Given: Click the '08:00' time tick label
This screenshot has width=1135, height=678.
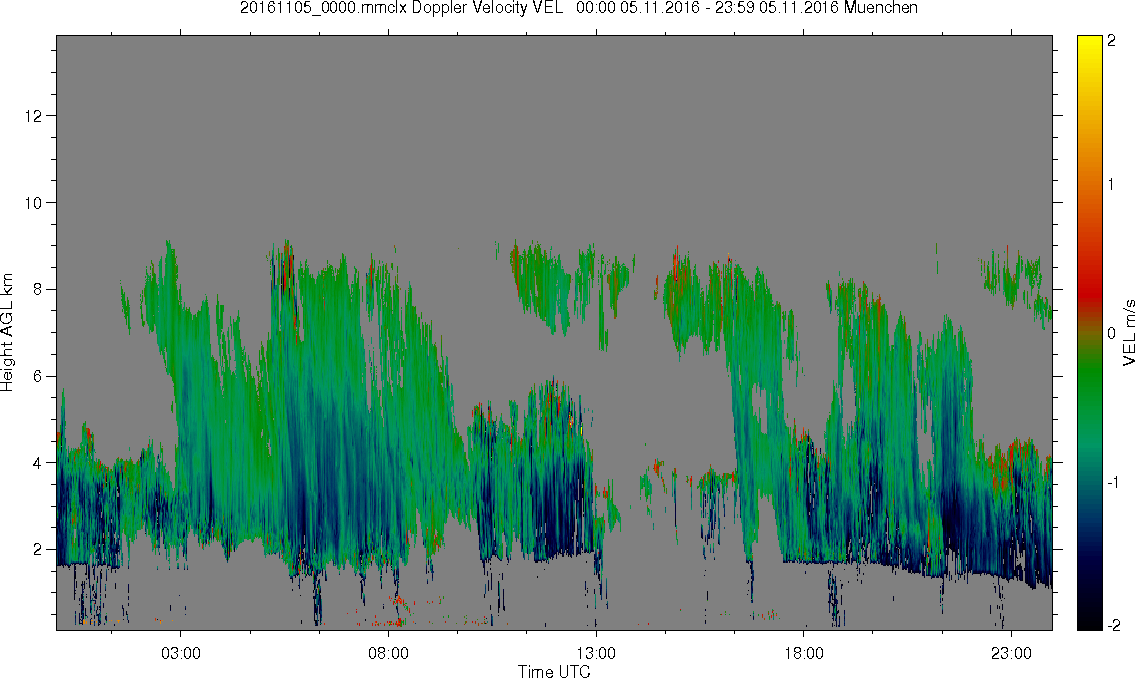Looking at the screenshot, I should click(388, 653).
